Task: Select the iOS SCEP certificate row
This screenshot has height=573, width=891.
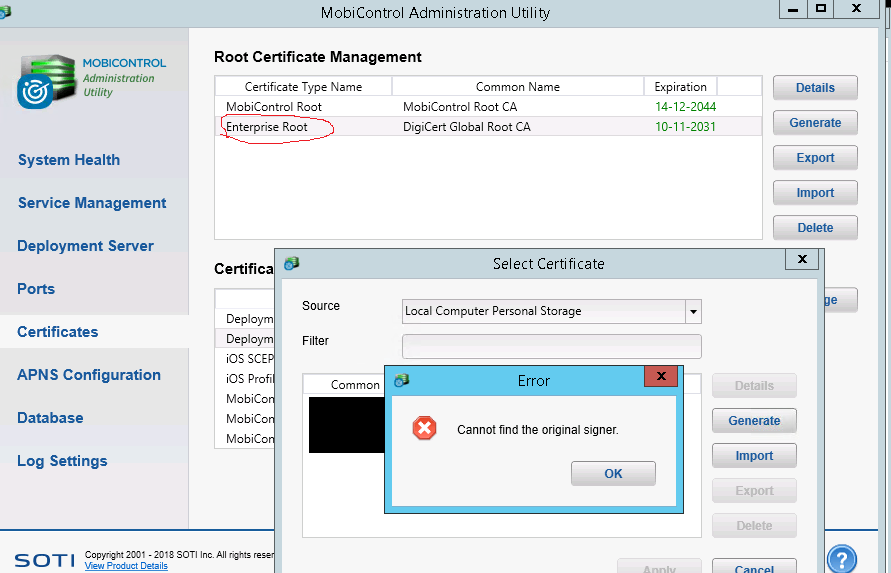Action: pyautogui.click(x=245, y=359)
